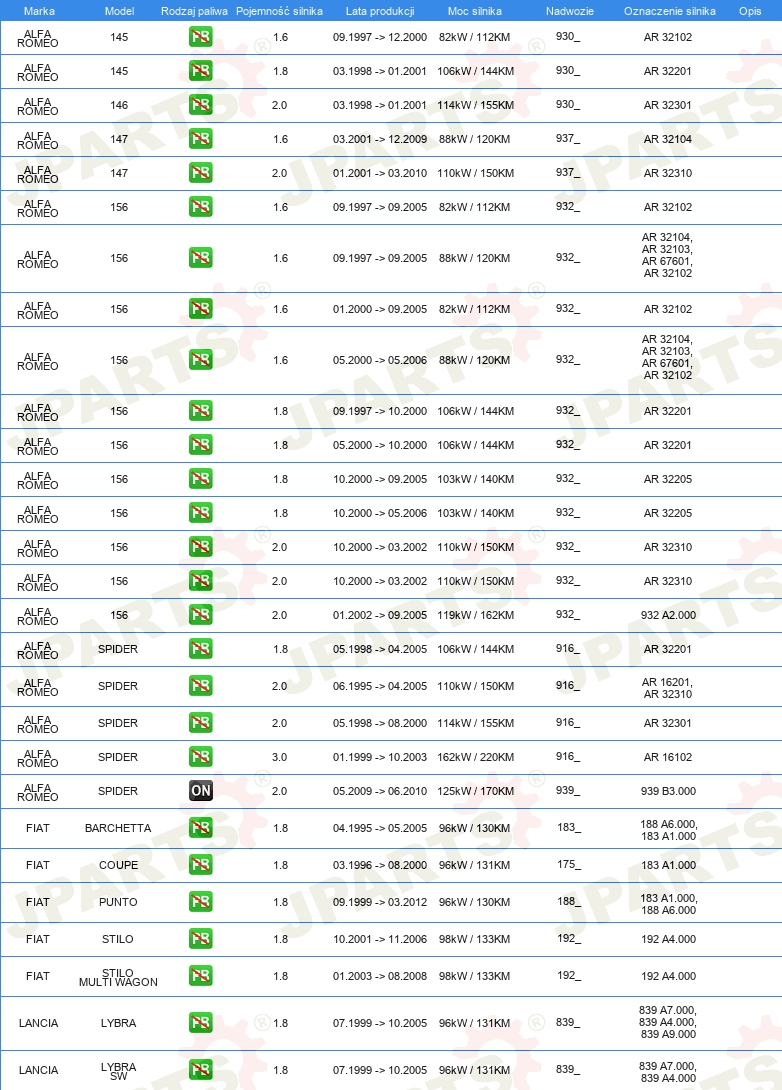This screenshot has height=1090, width=782.
Task: Click the Opis column header
Action: (x=750, y=11)
